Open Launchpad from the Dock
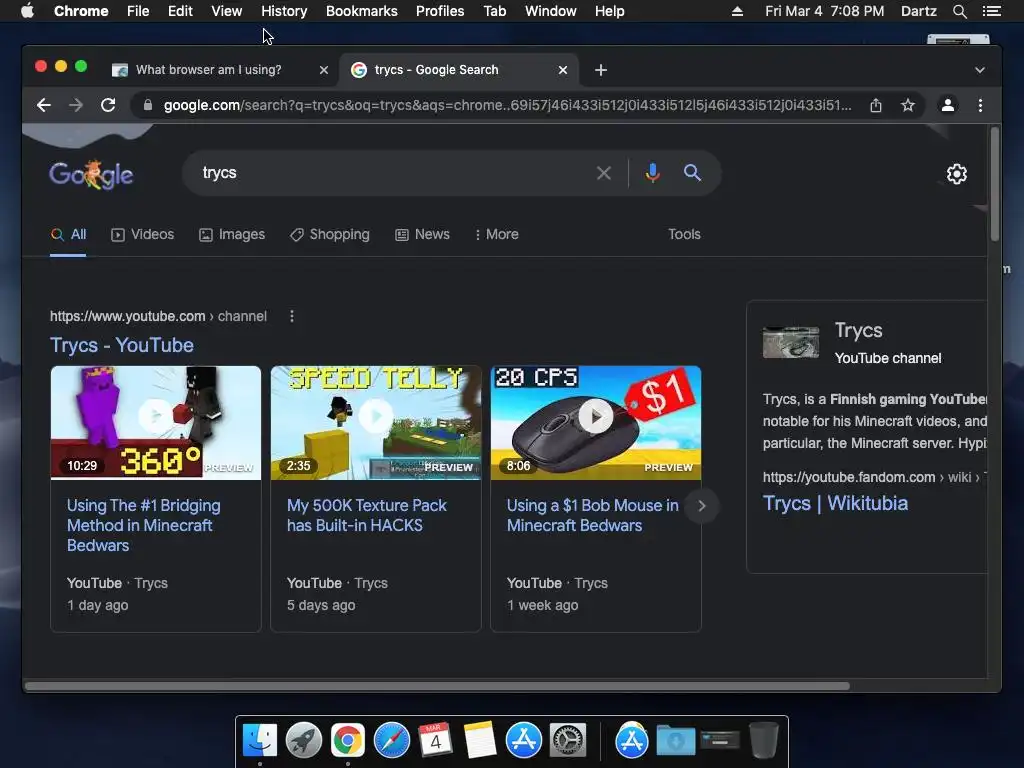Viewport: 1024px width, 768px height. pos(304,741)
